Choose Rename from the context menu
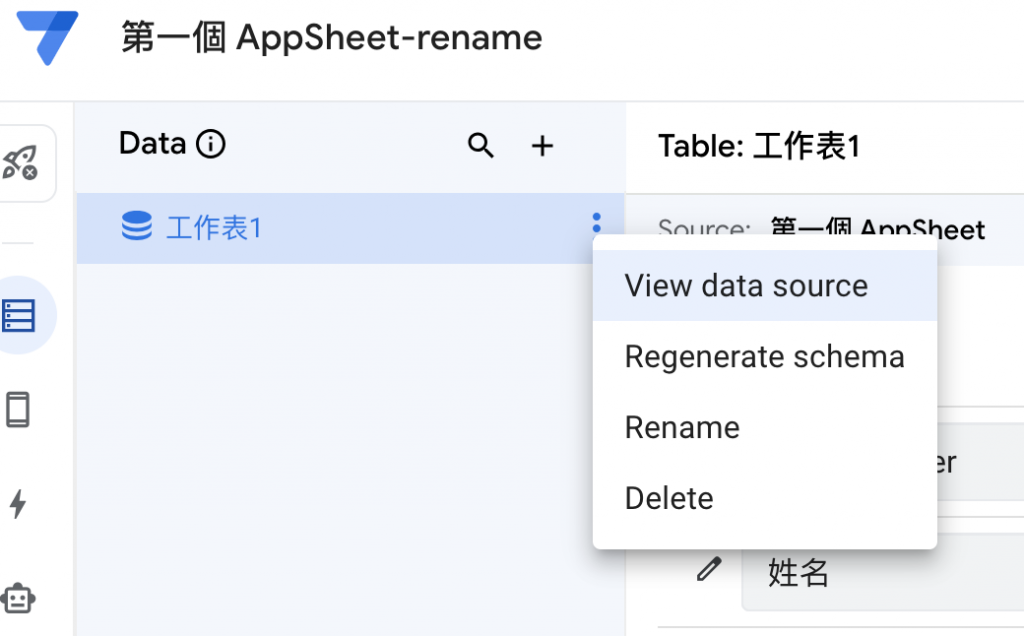1024x636 pixels. [x=765, y=428]
